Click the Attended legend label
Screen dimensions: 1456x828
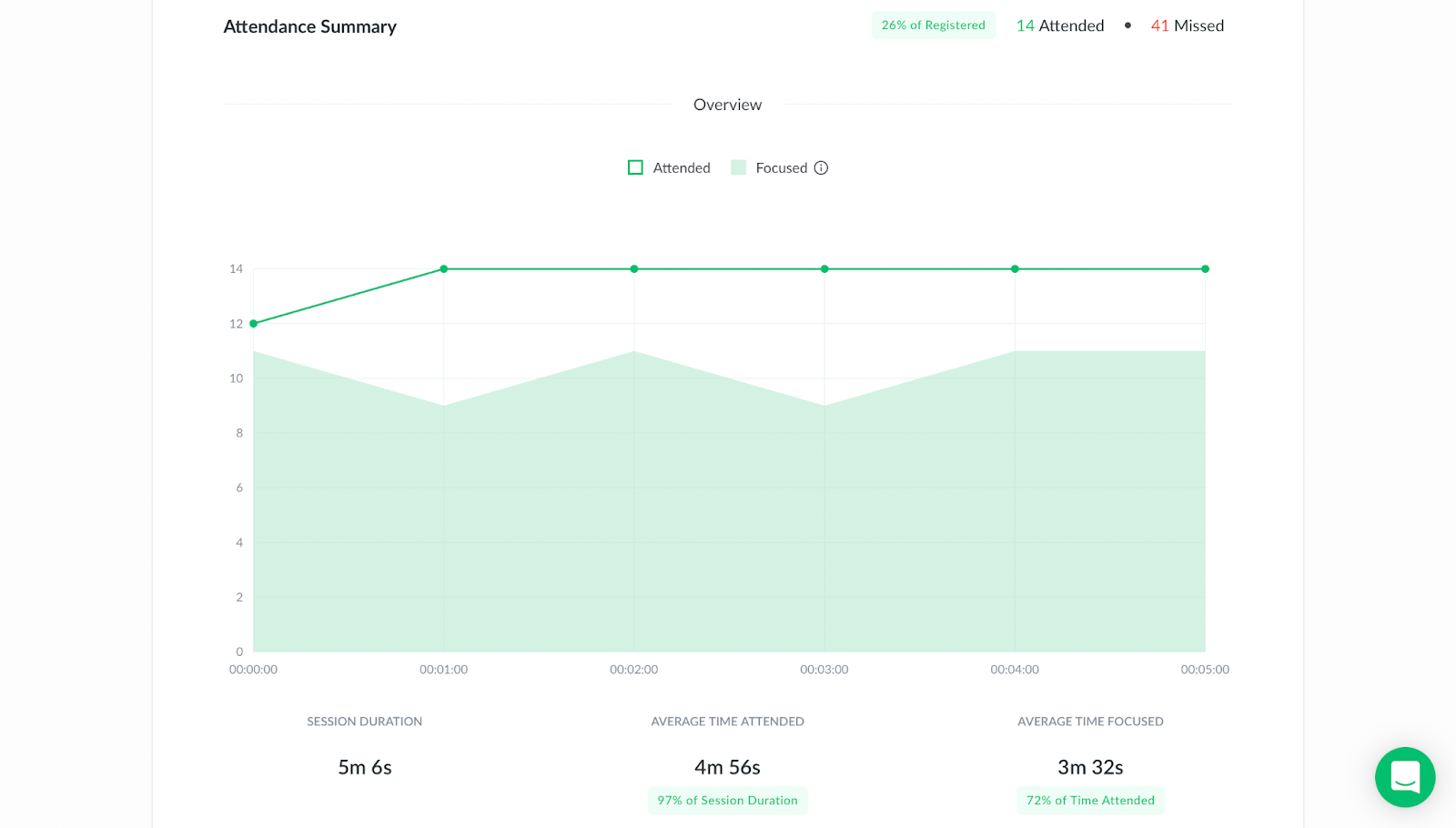[x=682, y=167]
